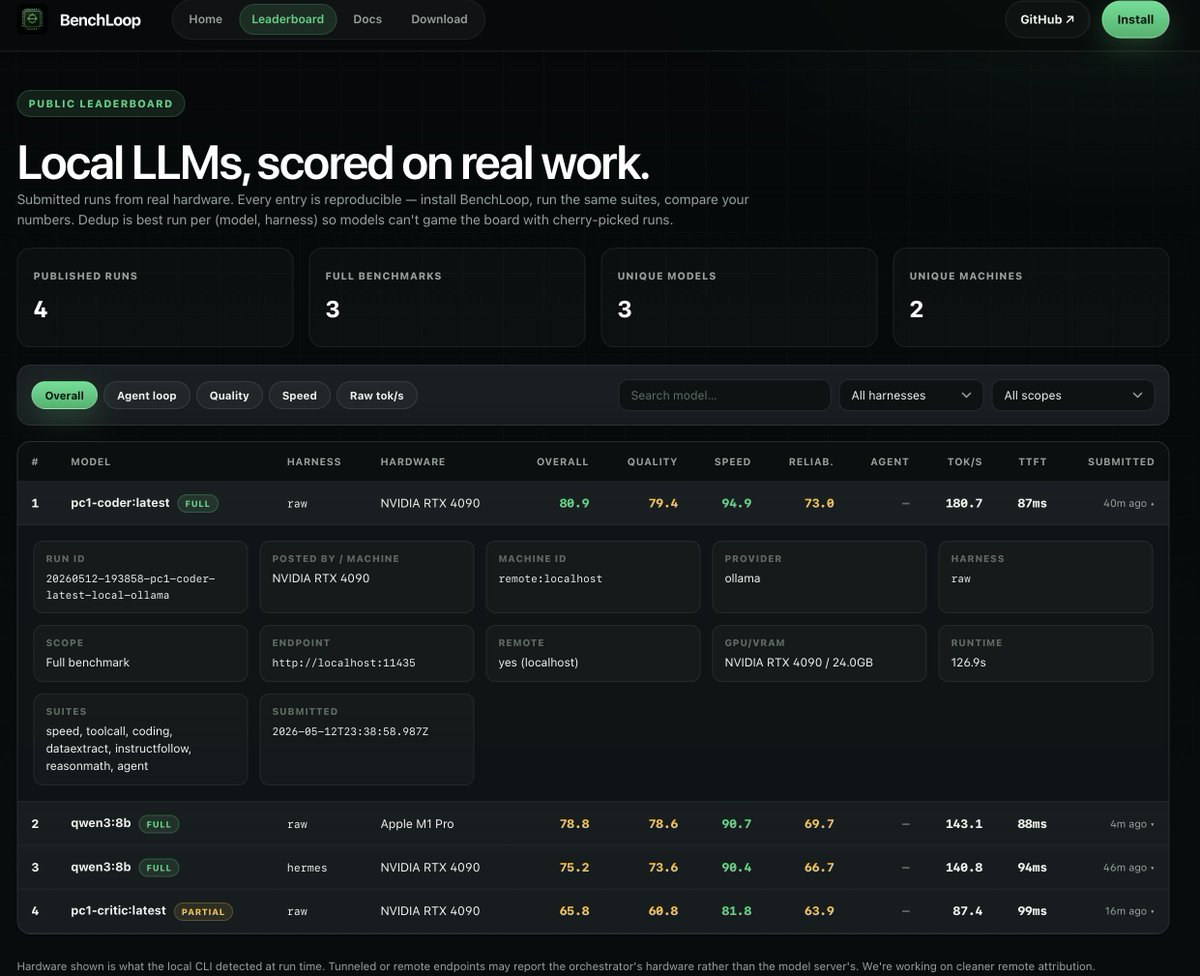Click the Apple M1 Pro hardware cell
The image size is (1200, 976).
(x=417, y=824)
